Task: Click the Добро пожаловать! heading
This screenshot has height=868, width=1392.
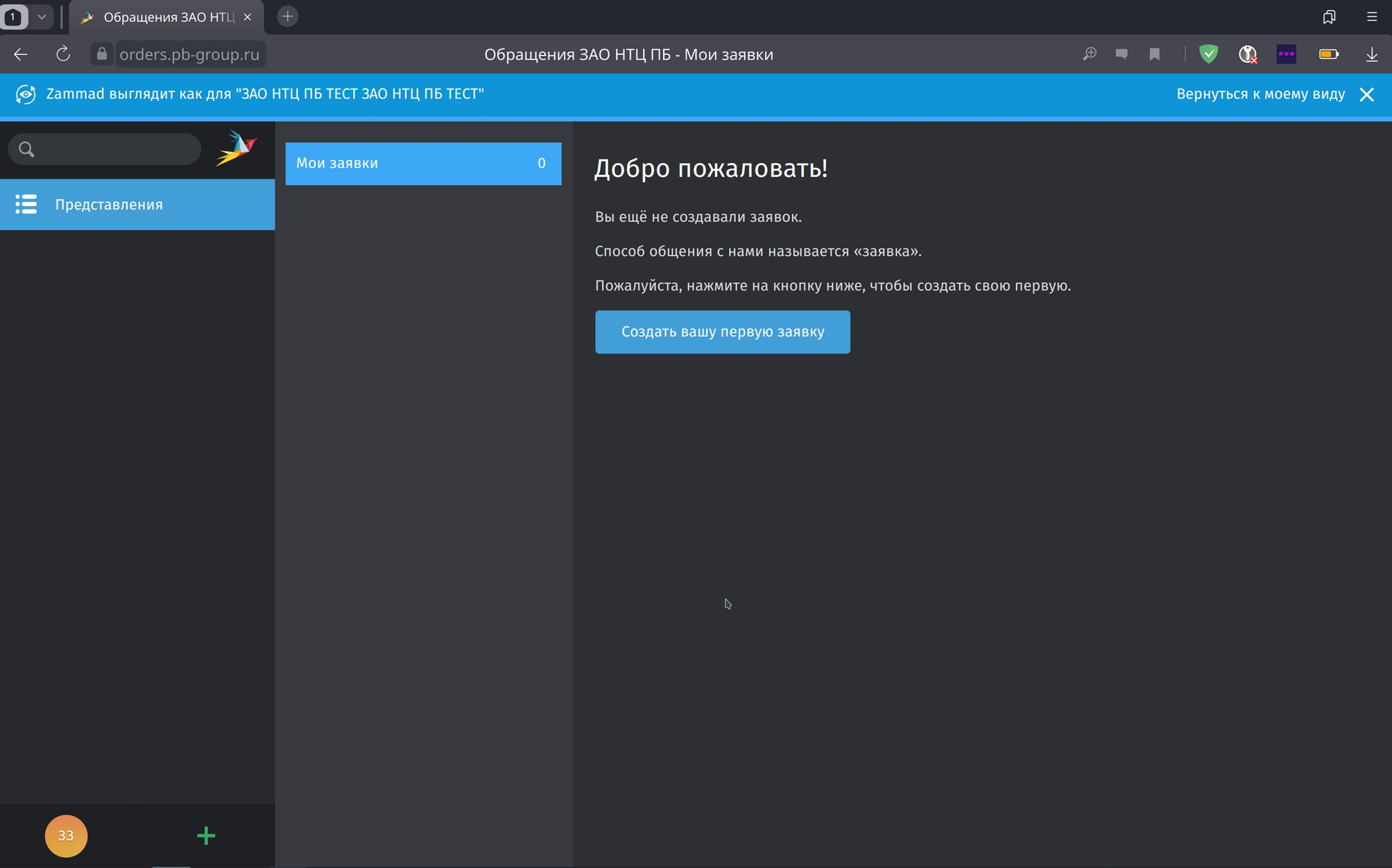Action: 711,168
